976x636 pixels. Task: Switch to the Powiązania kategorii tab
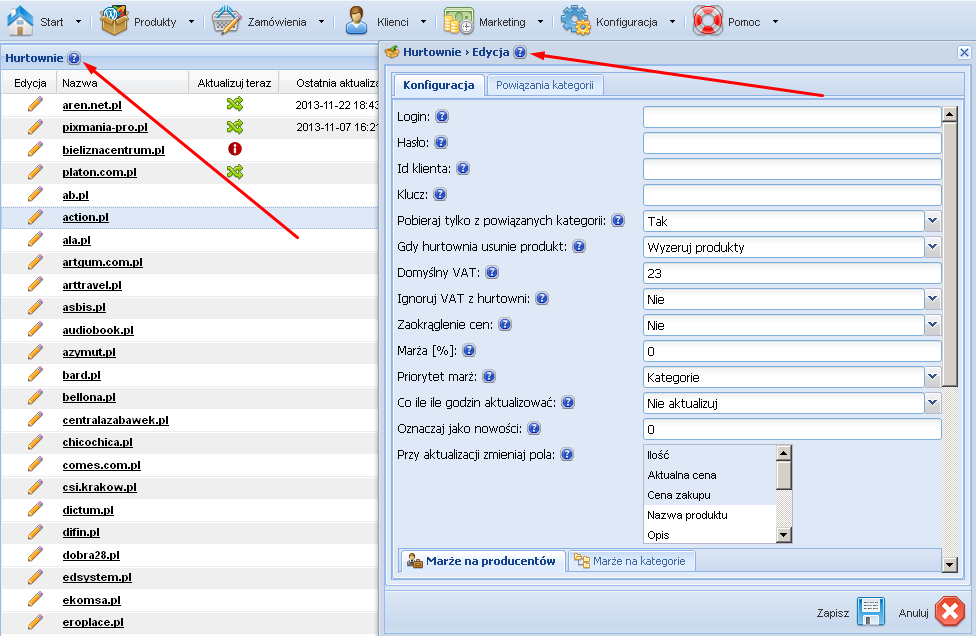point(545,85)
